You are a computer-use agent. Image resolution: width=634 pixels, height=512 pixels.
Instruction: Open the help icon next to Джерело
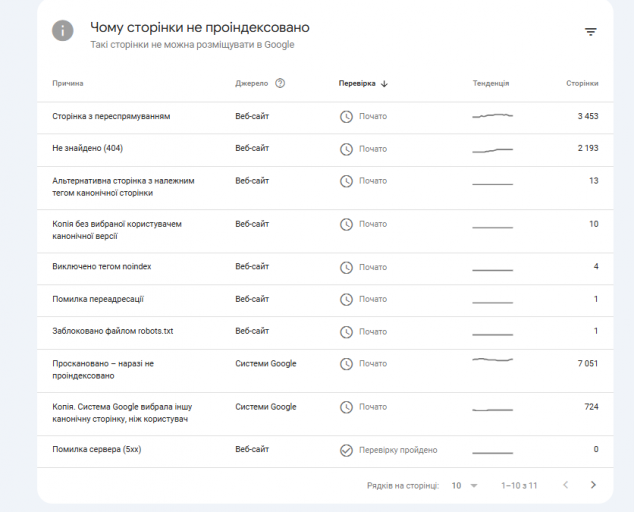click(x=280, y=83)
